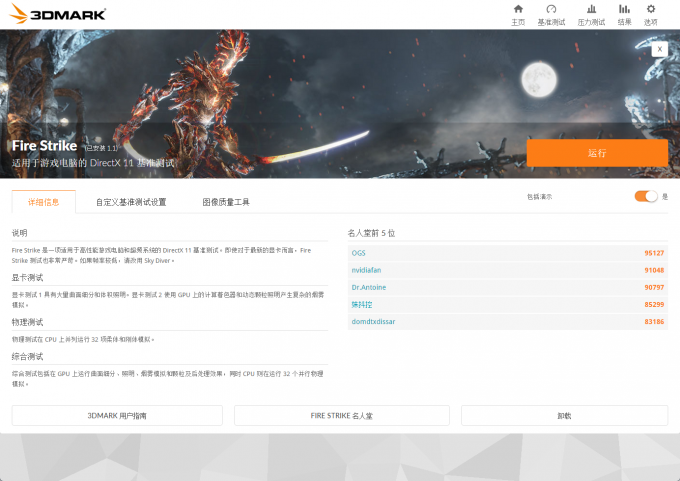The width and height of the screenshot is (680, 481).
Task: Click the 综合测试 section heading
Action: [27, 357]
